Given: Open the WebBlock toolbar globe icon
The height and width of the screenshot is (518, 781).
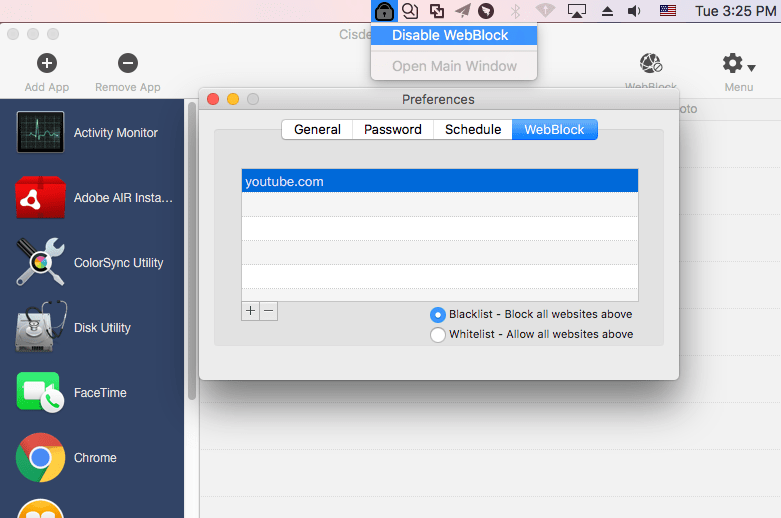Looking at the screenshot, I should 651,63.
